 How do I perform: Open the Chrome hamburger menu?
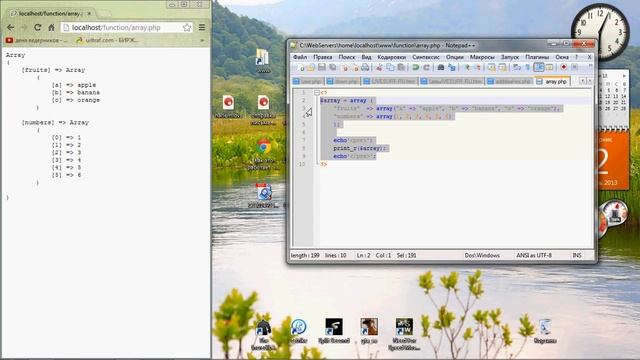[202, 27]
